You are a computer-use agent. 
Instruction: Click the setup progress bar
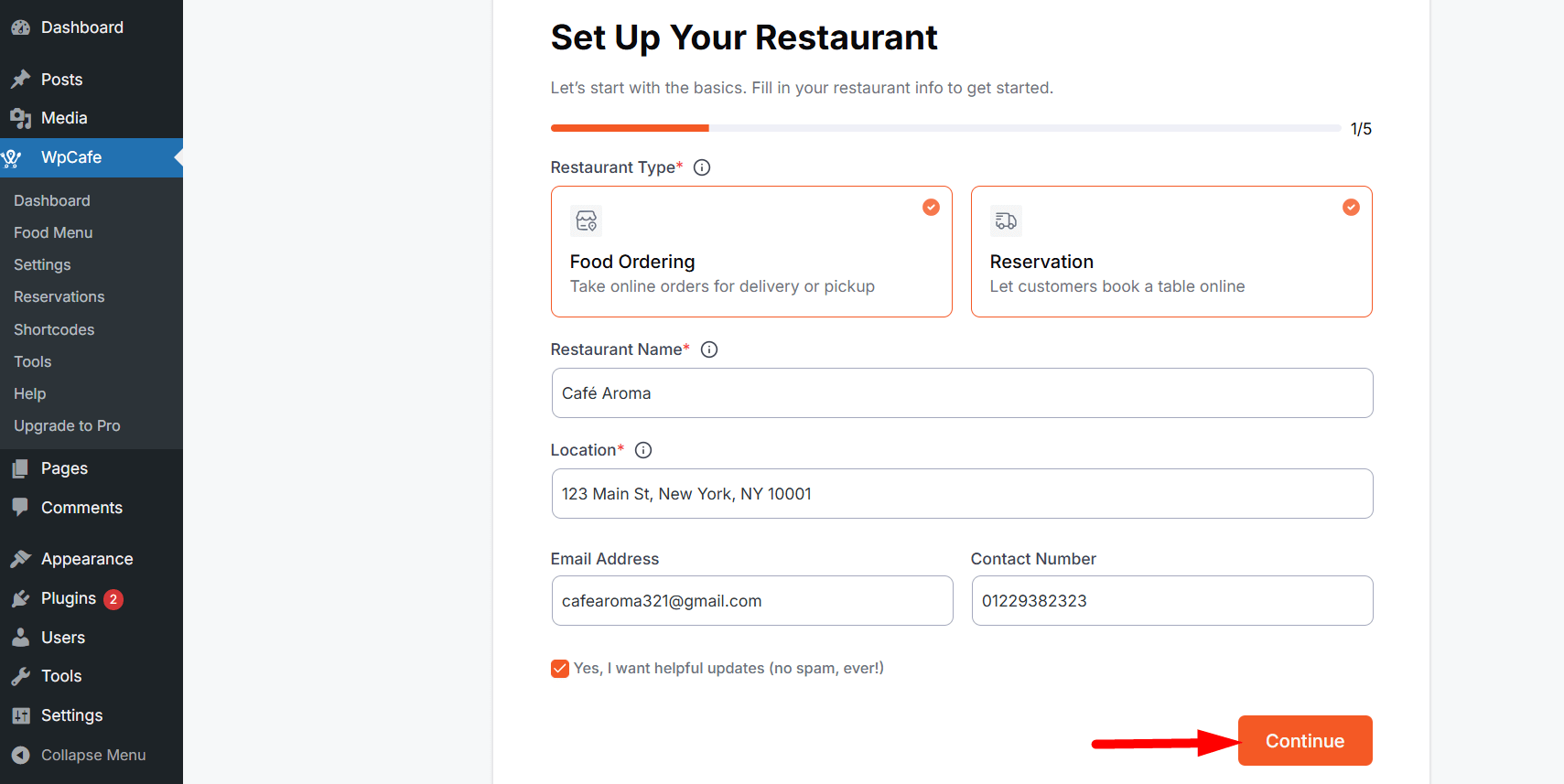pyautogui.click(x=945, y=128)
